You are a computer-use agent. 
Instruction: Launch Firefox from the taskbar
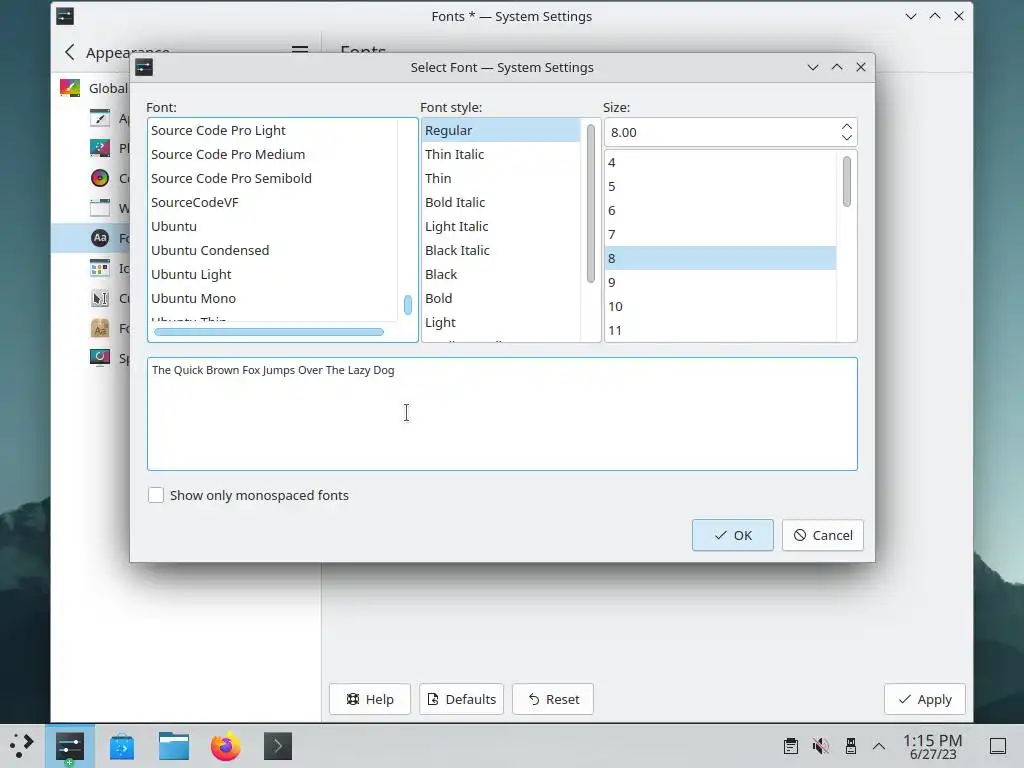pyautogui.click(x=225, y=746)
